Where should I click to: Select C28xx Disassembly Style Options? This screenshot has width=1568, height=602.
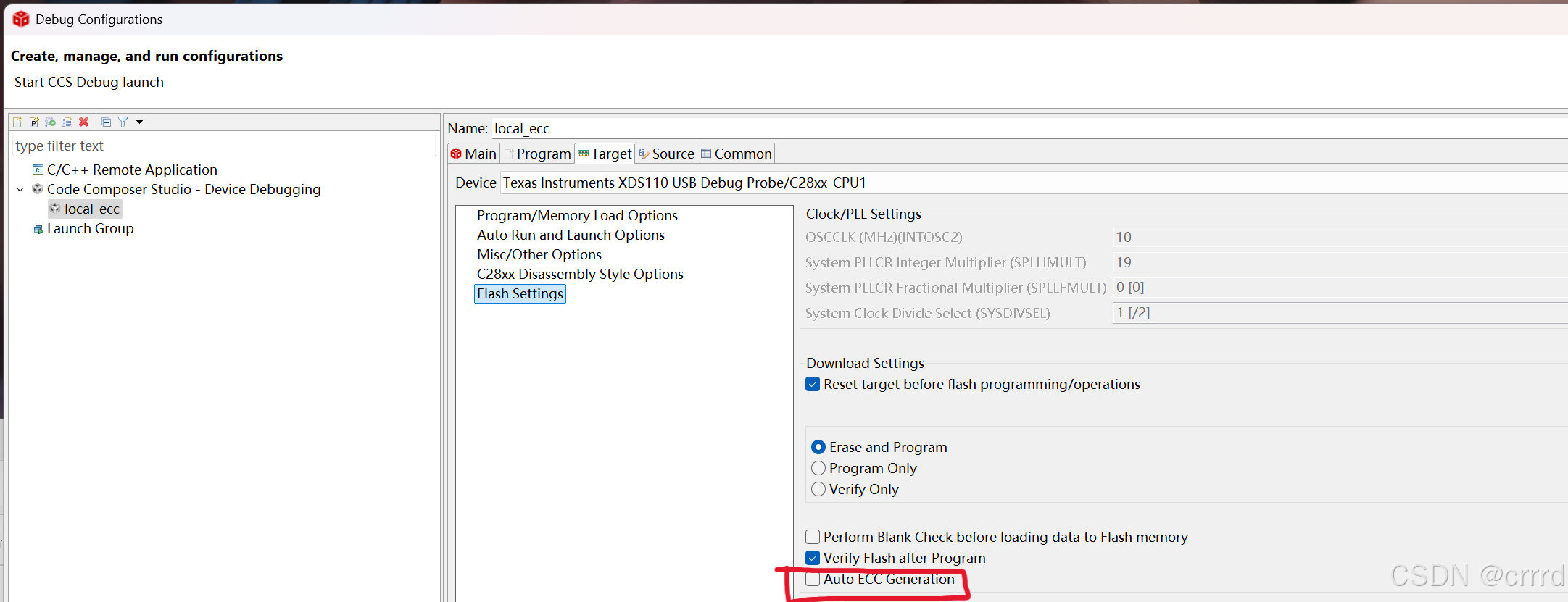coord(580,274)
